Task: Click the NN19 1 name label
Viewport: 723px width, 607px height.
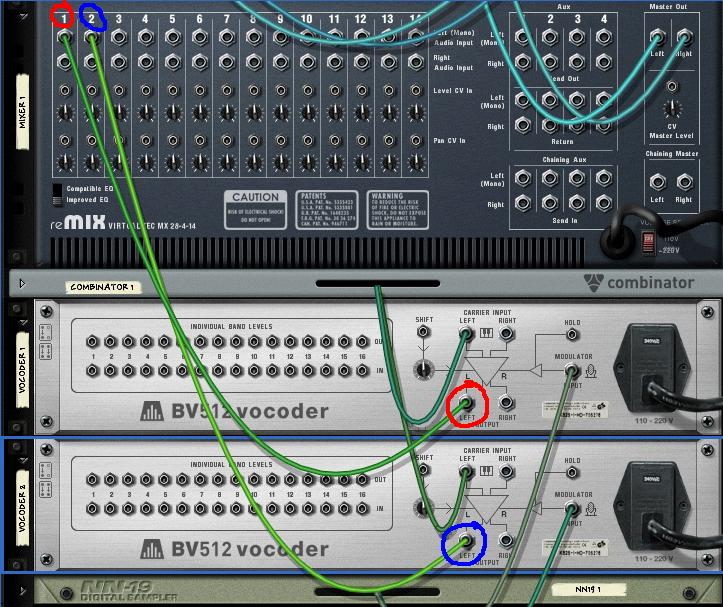Action: point(588,589)
